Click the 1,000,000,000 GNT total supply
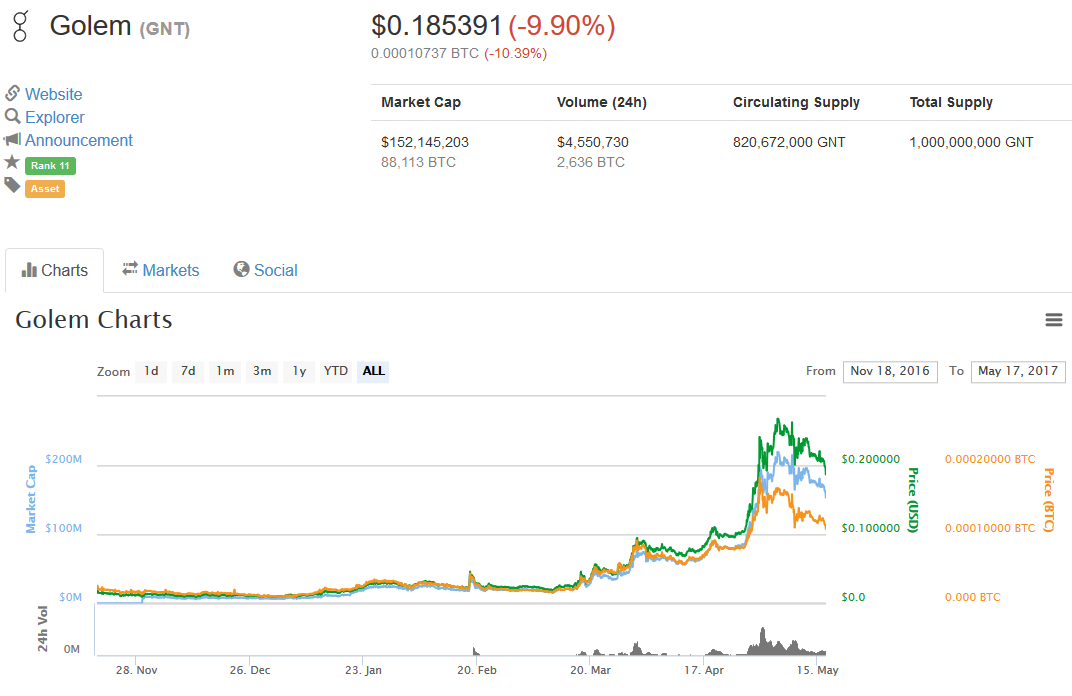This screenshot has height=696, width=1072. tap(971, 142)
